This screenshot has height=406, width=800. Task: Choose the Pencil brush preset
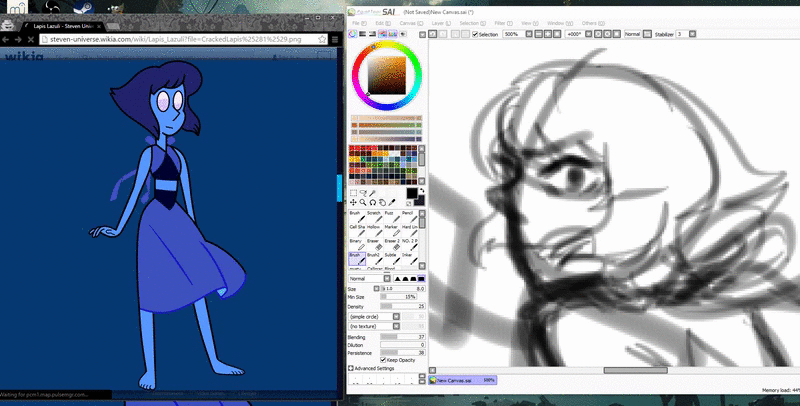[409, 217]
